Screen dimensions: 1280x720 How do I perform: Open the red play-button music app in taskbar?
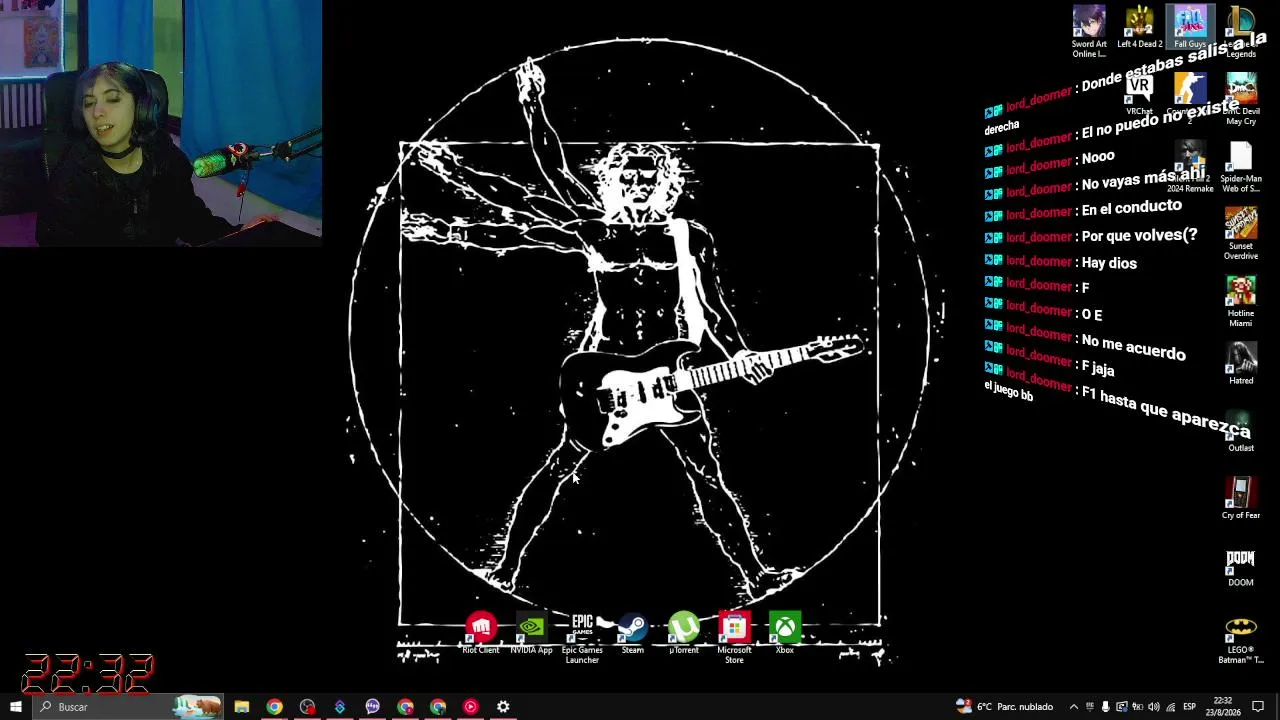[x=471, y=707]
